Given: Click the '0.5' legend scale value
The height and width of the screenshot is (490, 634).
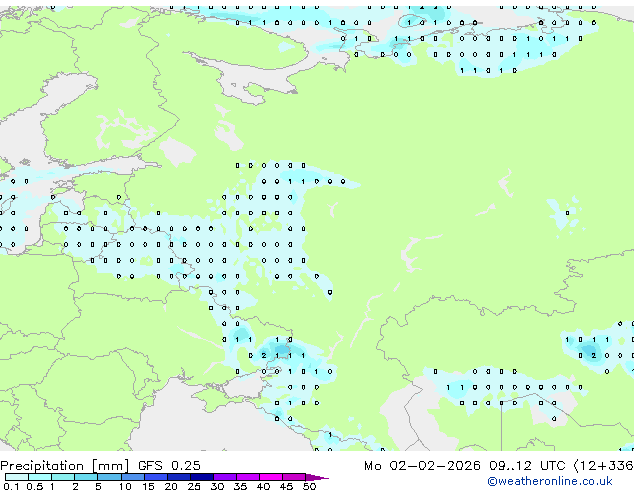Looking at the screenshot, I should [x=35, y=486].
